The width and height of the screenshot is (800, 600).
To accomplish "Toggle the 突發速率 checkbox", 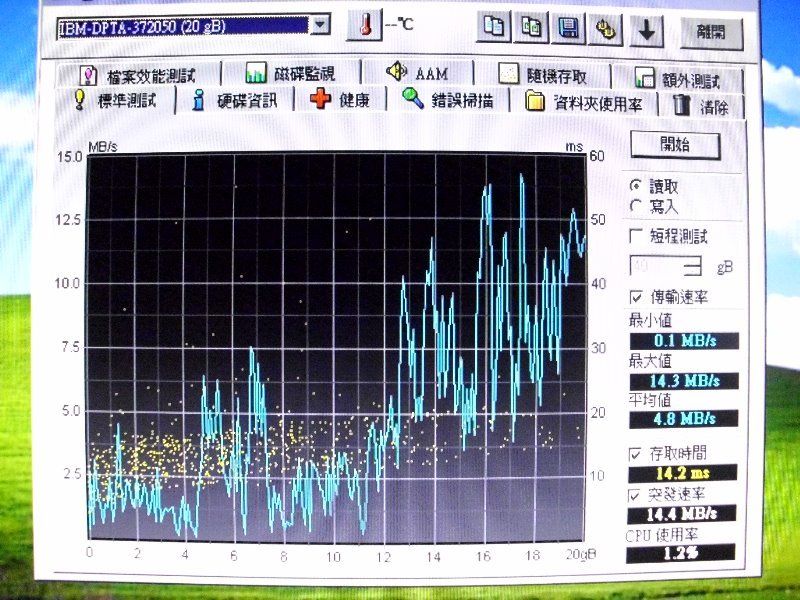I will [x=634, y=494].
